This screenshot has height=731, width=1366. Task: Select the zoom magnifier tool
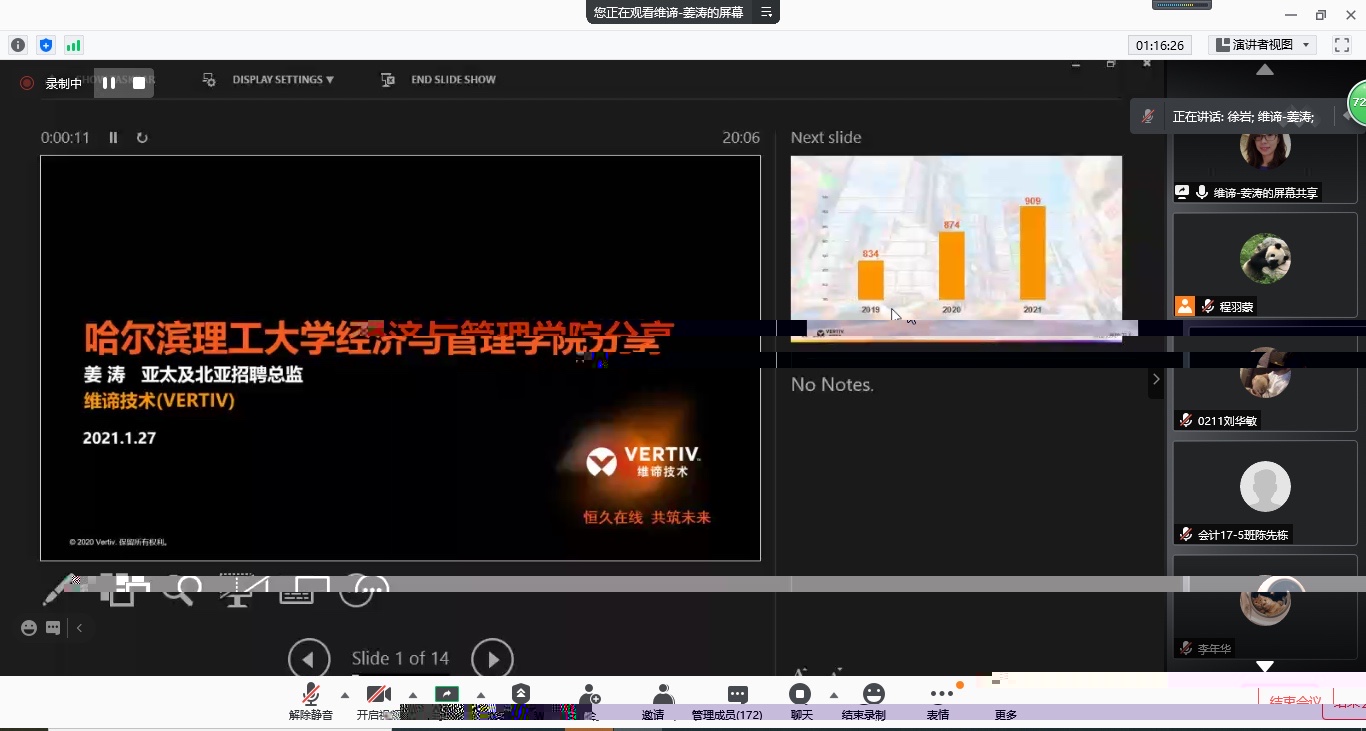182,590
